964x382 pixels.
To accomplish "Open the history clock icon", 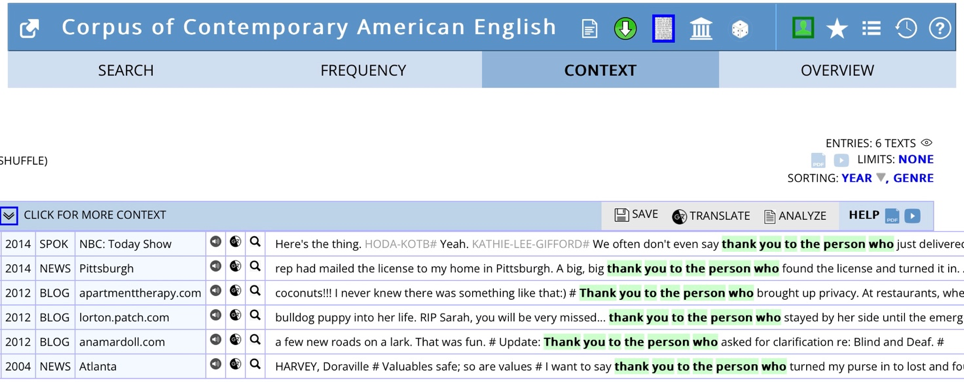I will click(906, 28).
